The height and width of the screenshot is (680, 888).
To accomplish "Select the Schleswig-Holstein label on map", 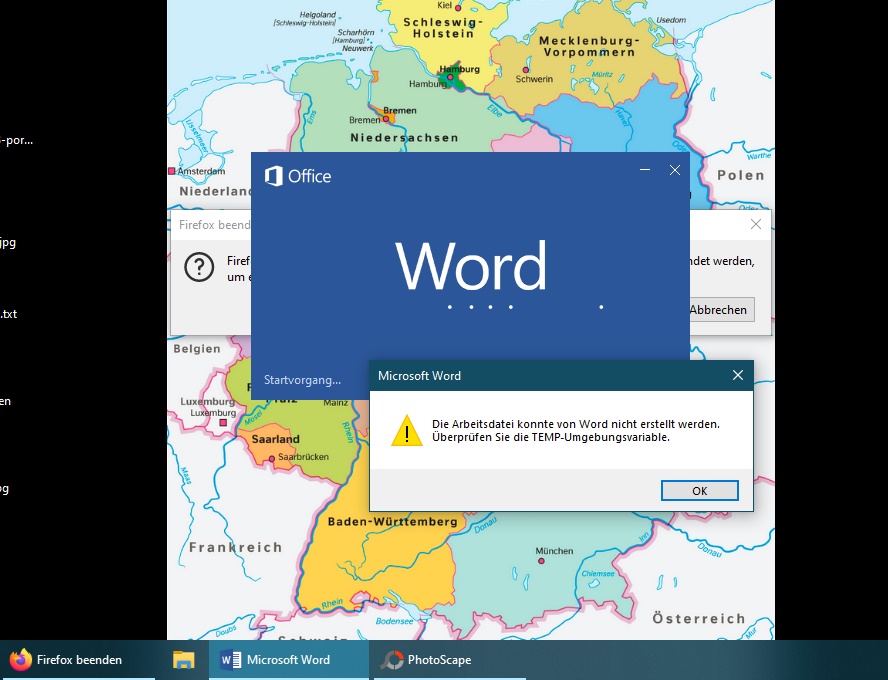I will 443,28.
